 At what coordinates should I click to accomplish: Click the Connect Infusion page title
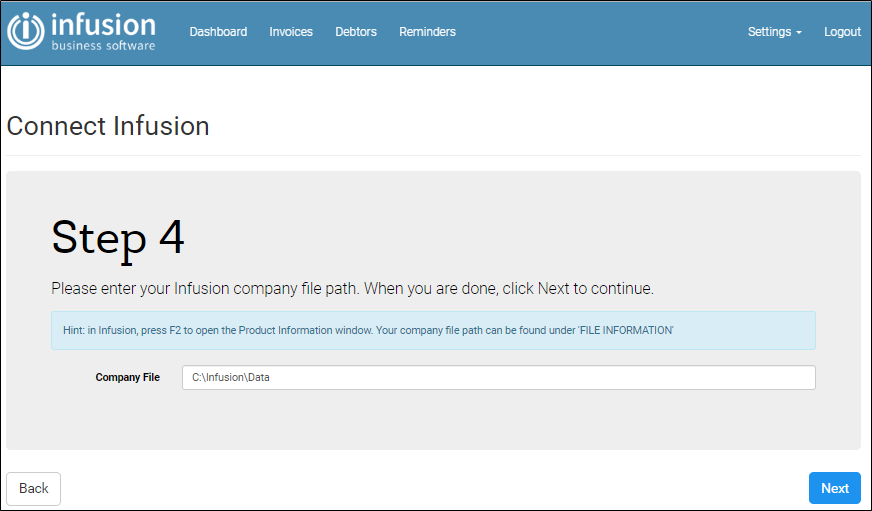tap(108, 126)
